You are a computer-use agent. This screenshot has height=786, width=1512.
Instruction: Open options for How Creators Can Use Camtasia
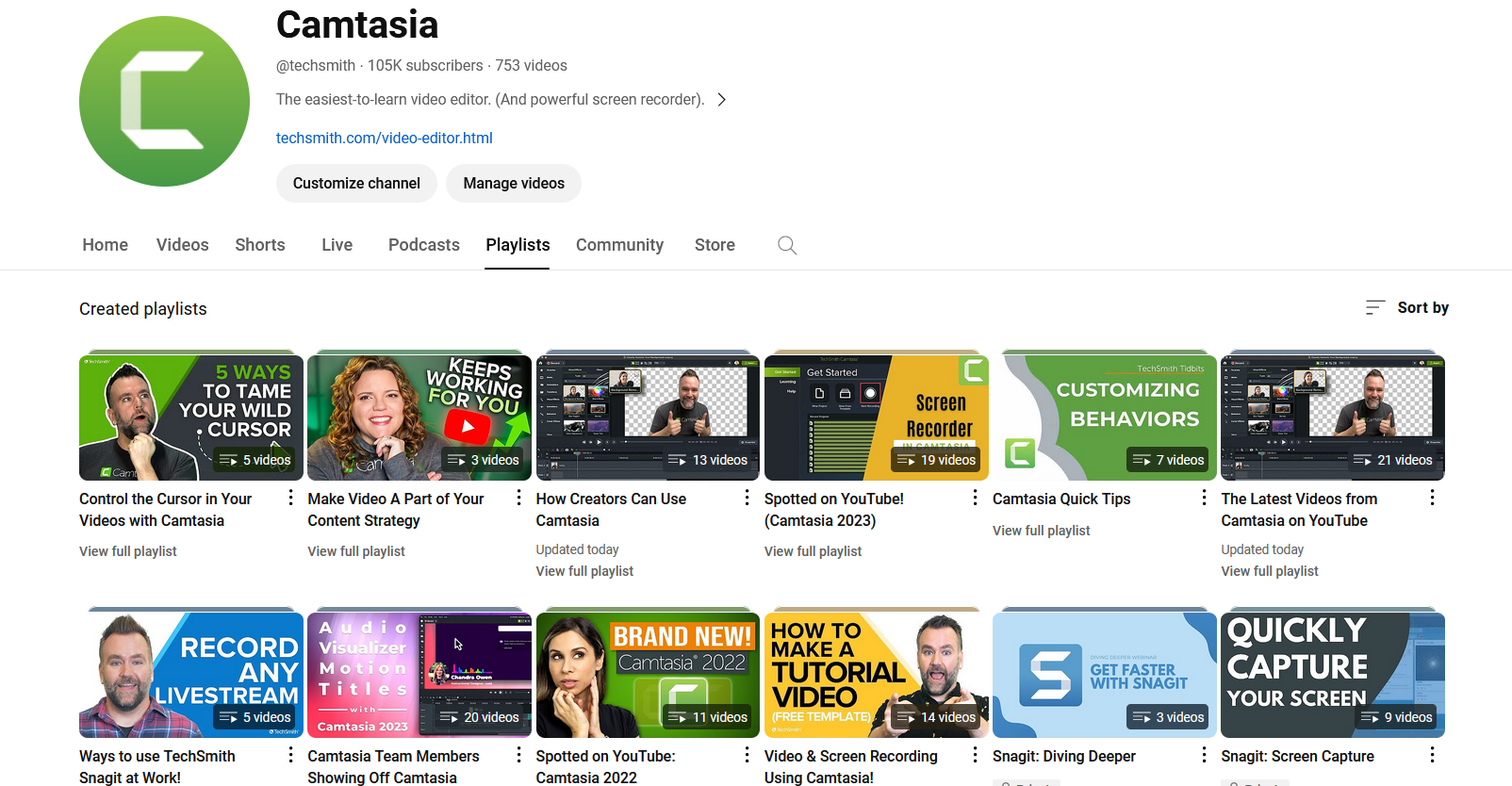[747, 498]
